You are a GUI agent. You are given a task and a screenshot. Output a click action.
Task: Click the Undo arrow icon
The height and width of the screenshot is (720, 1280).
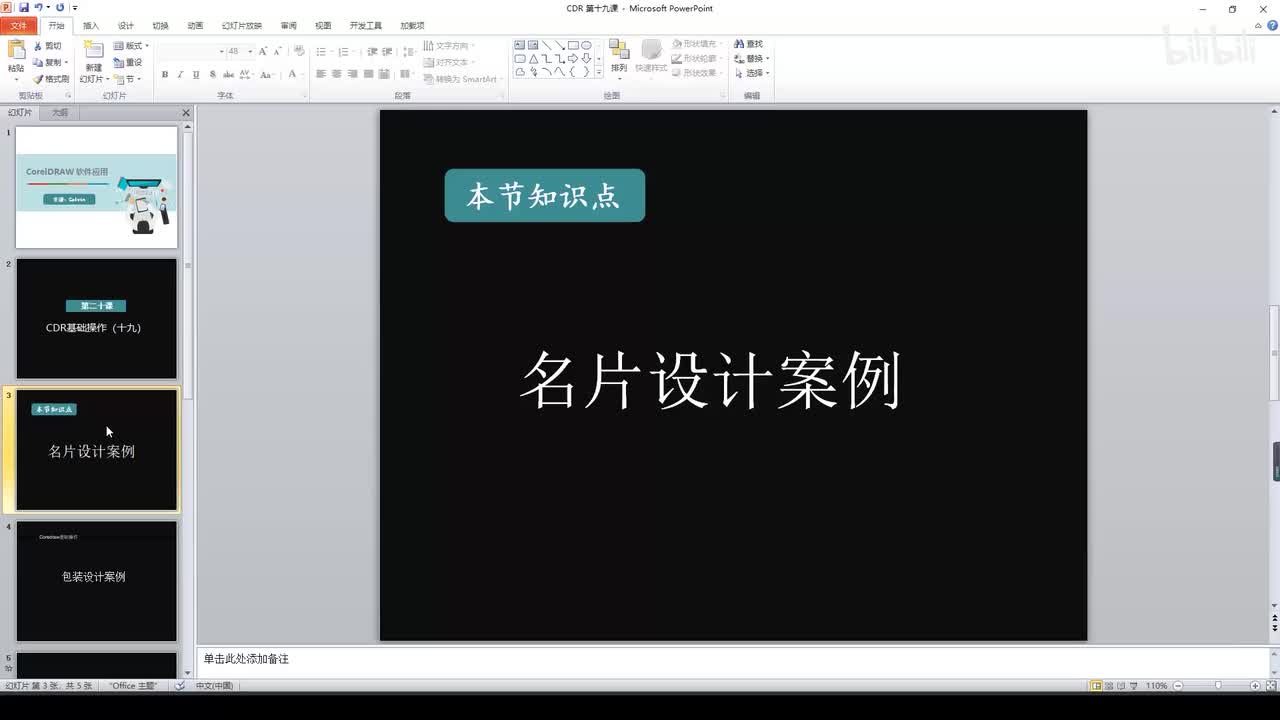click(x=38, y=7)
